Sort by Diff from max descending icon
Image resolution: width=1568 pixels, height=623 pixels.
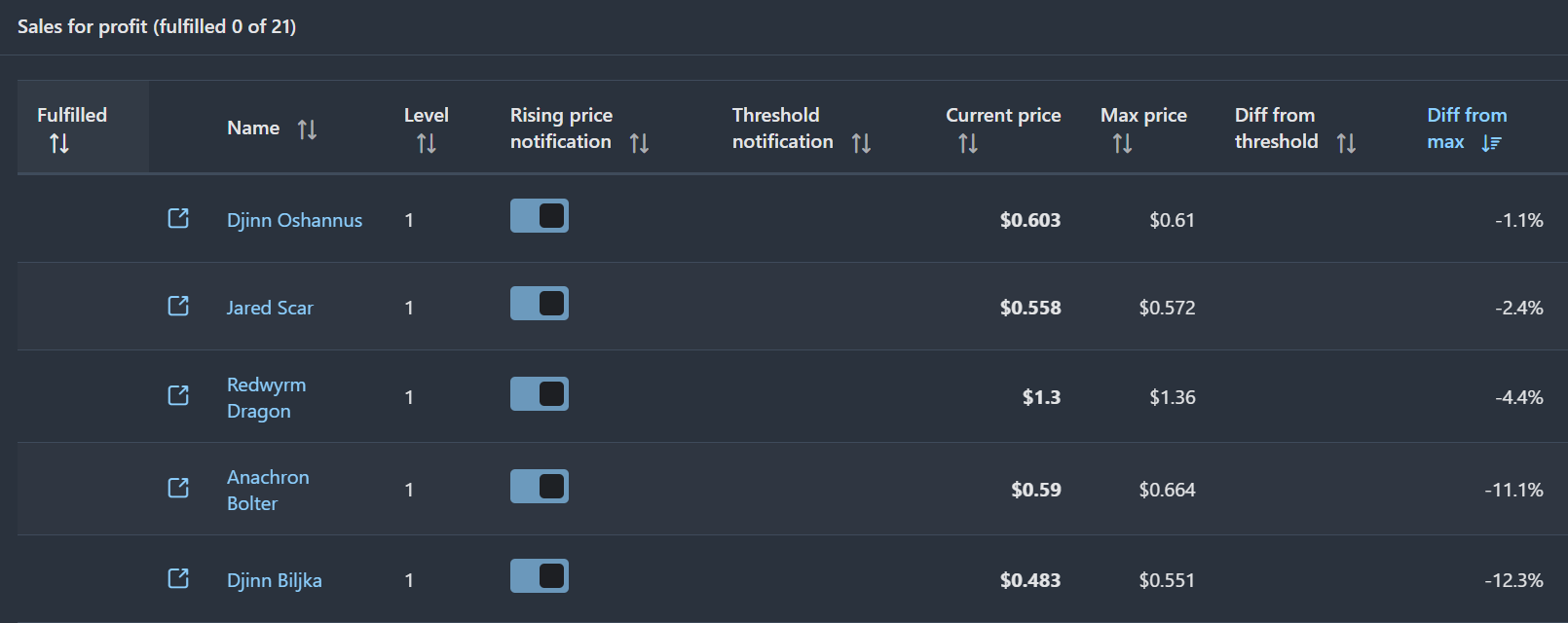[1491, 144]
